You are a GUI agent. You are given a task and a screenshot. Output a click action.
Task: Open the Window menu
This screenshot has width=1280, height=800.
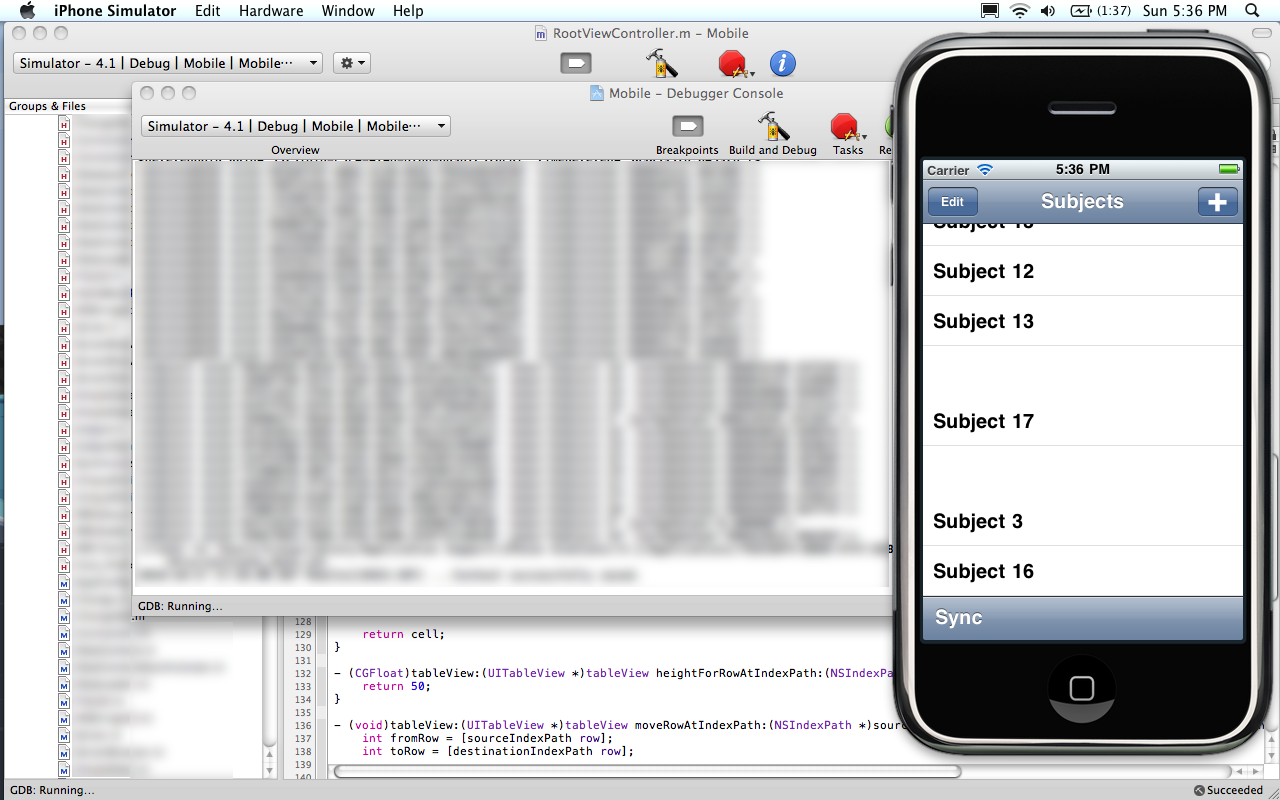pos(348,11)
